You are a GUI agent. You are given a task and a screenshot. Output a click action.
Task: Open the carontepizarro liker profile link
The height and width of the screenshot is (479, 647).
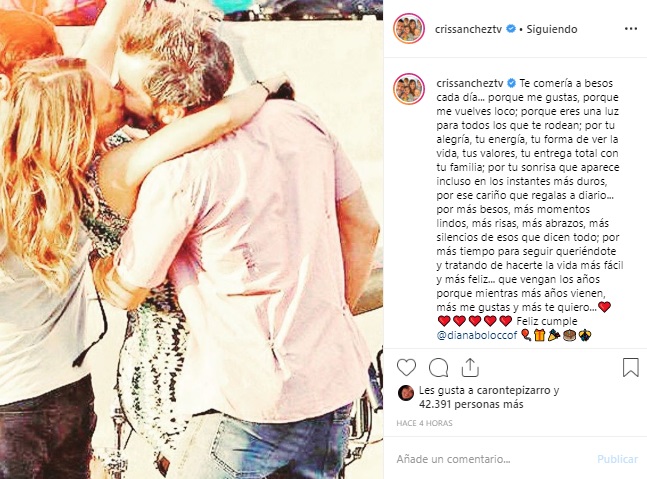[x=513, y=390]
